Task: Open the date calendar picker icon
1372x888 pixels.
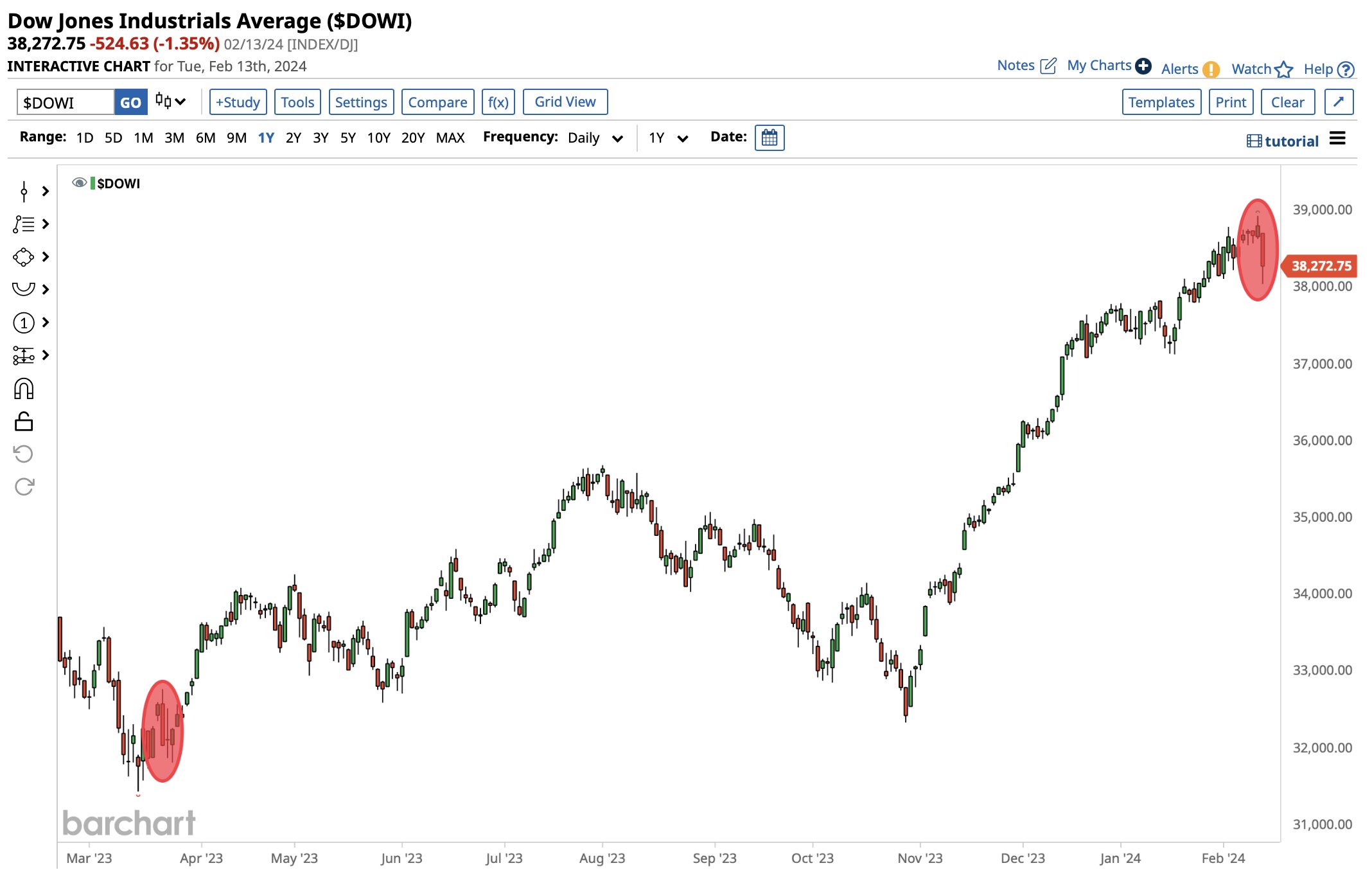Action: point(770,138)
